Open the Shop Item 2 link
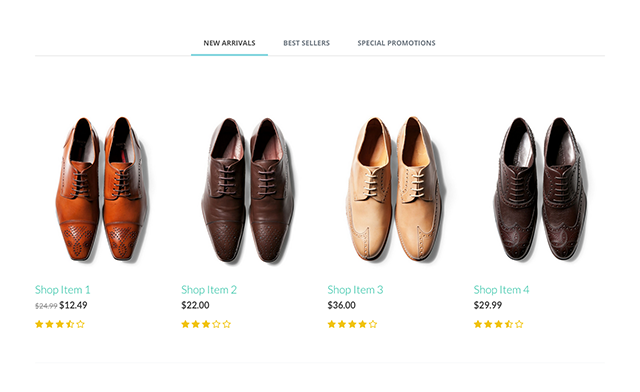 (x=209, y=290)
